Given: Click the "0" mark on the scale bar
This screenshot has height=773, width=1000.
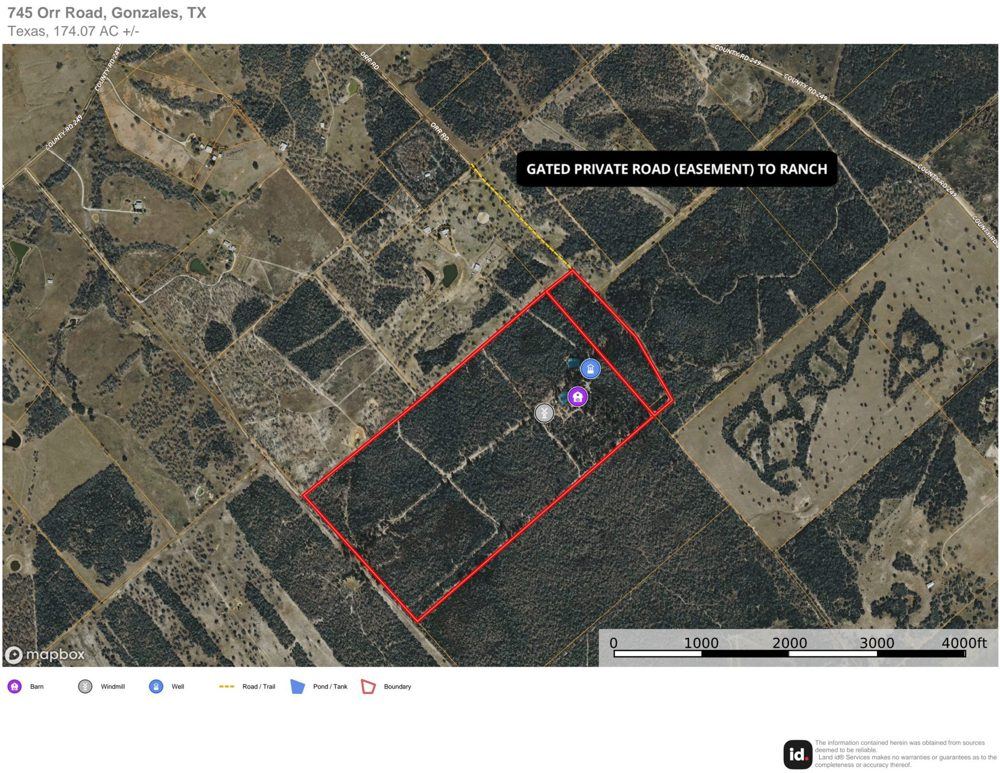Looking at the screenshot, I should [x=614, y=642].
